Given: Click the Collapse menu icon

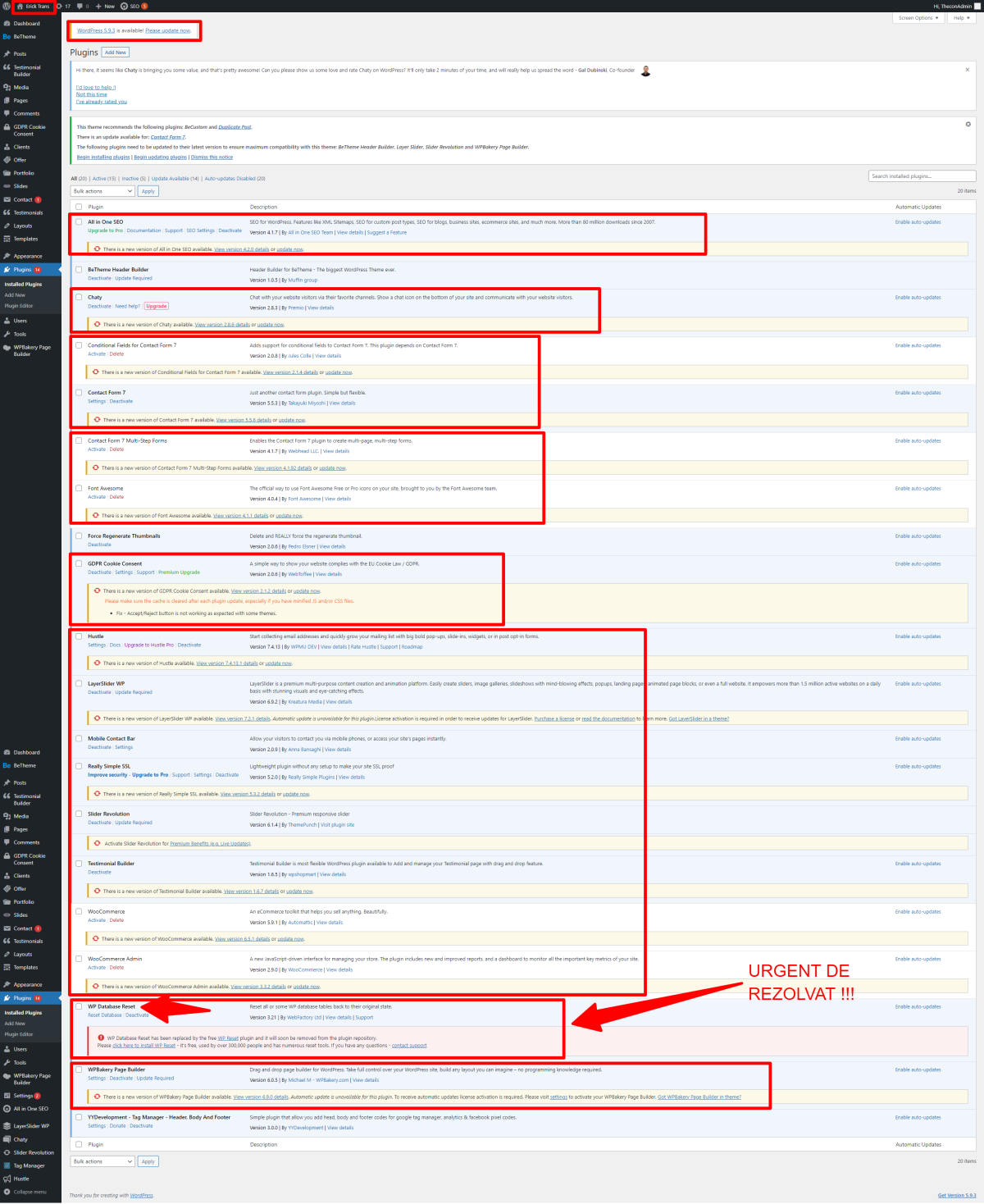Looking at the screenshot, I should click(7, 1192).
